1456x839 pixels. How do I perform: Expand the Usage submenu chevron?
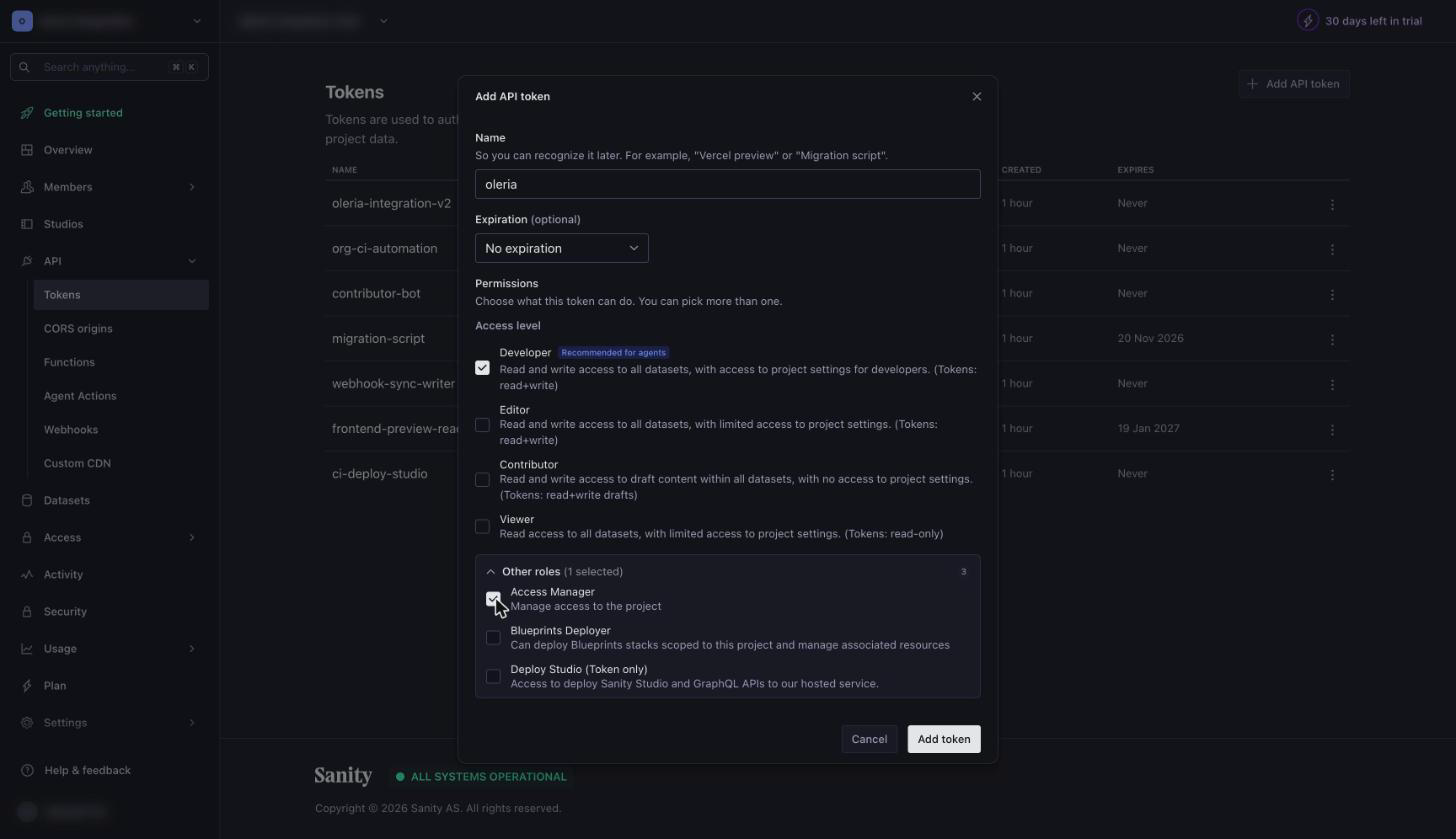coord(192,649)
